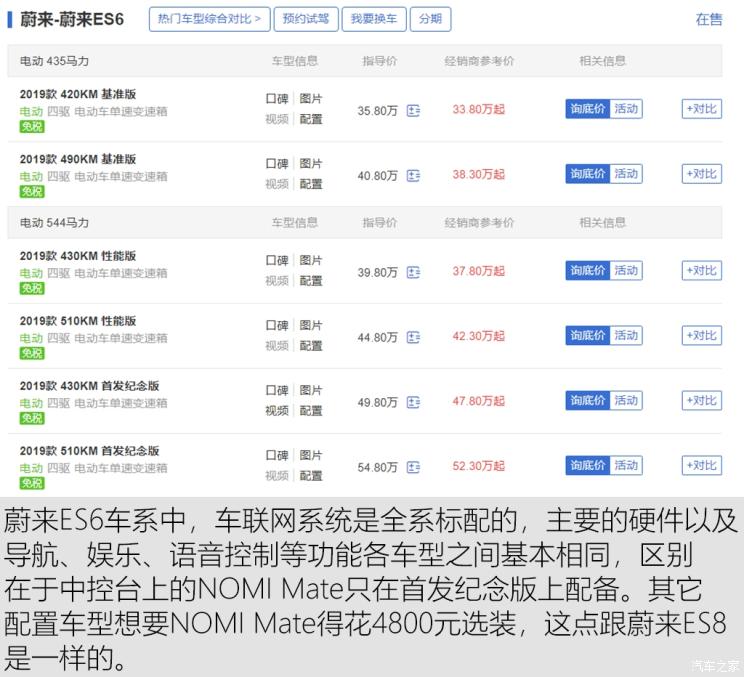Add 2019款 430KM 性能版 to 对比
Image resolution: width=744 pixels, height=677 pixels.
[701, 271]
